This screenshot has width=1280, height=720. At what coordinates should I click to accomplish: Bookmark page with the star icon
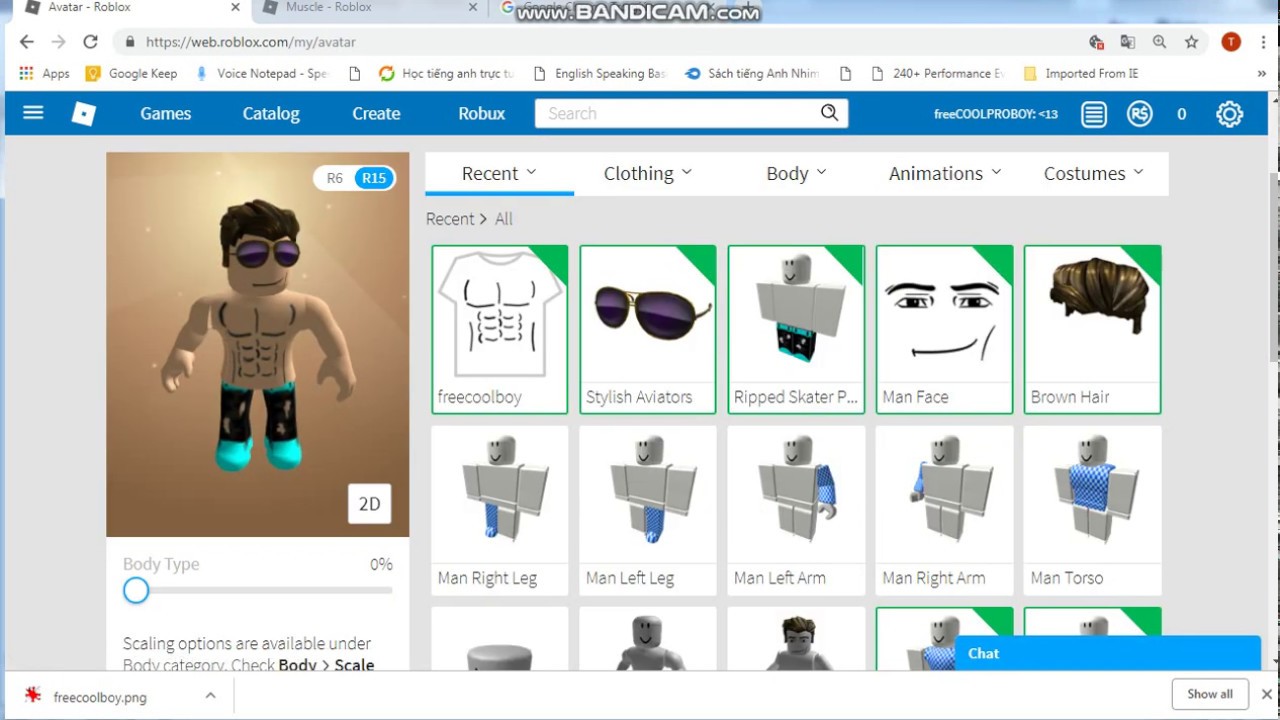(x=1191, y=42)
